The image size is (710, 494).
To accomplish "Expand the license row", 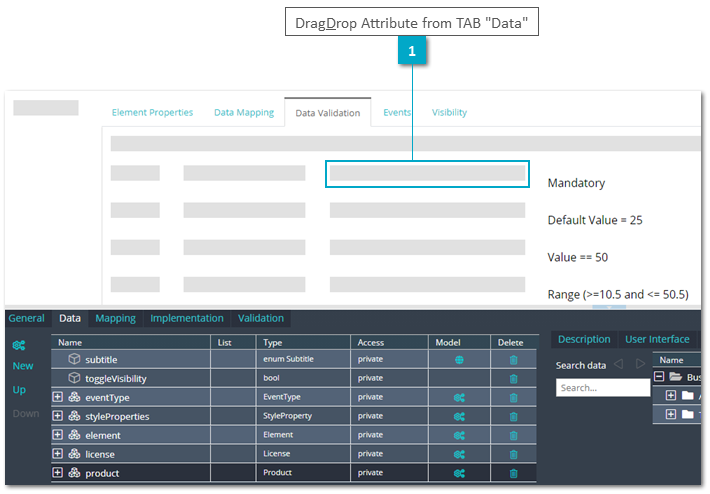I will tap(58, 453).
